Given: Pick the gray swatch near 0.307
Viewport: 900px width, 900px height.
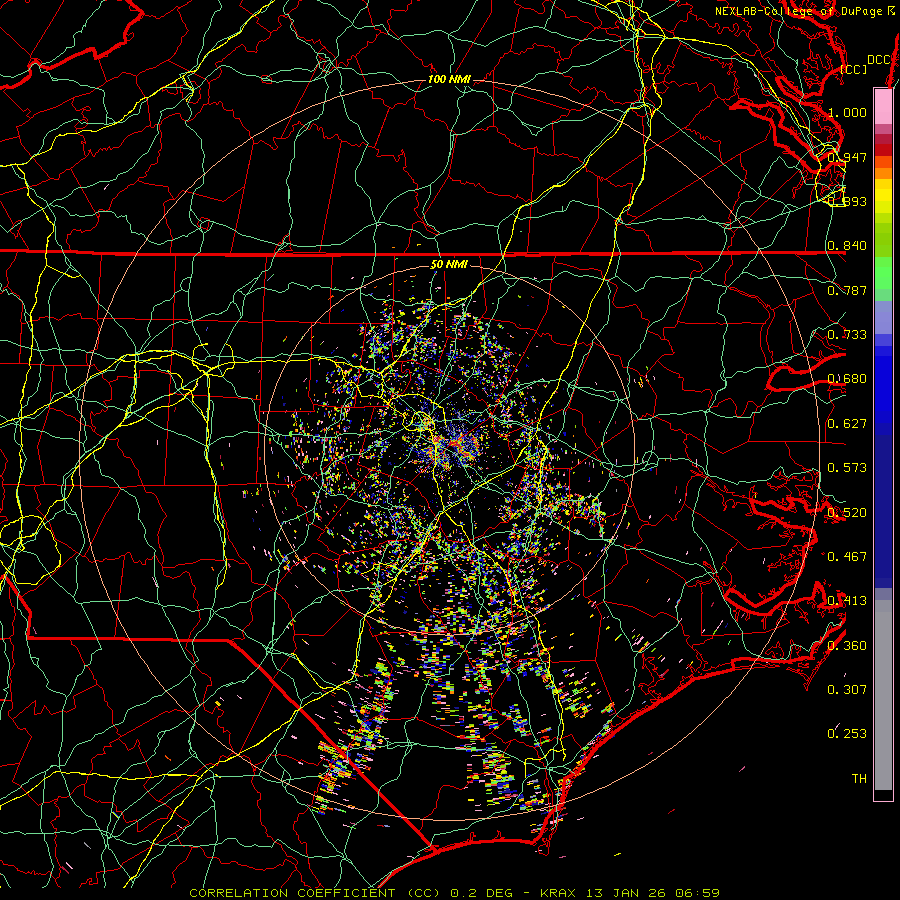Looking at the screenshot, I should pos(883,695).
